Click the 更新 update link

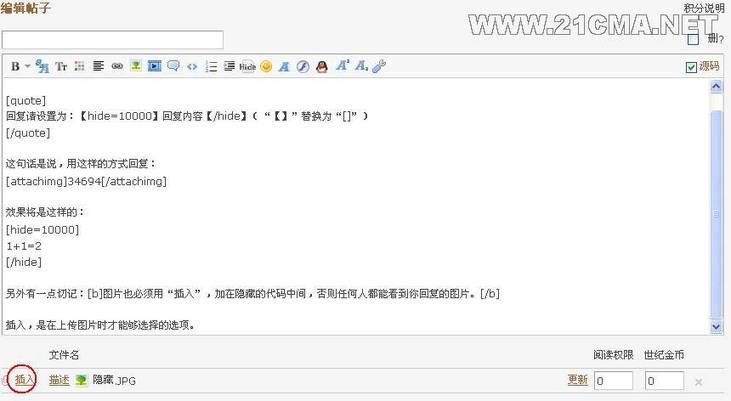click(x=578, y=380)
